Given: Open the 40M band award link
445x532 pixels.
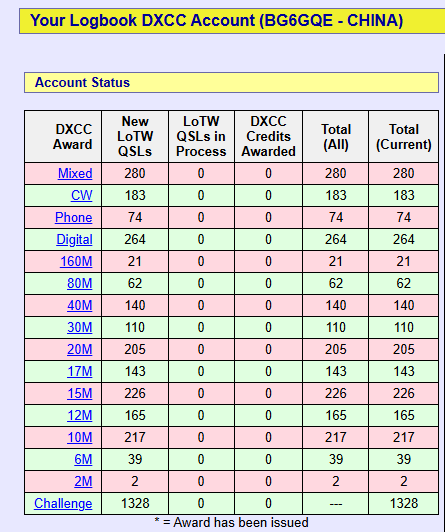Looking at the screenshot, I should [x=80, y=305].
